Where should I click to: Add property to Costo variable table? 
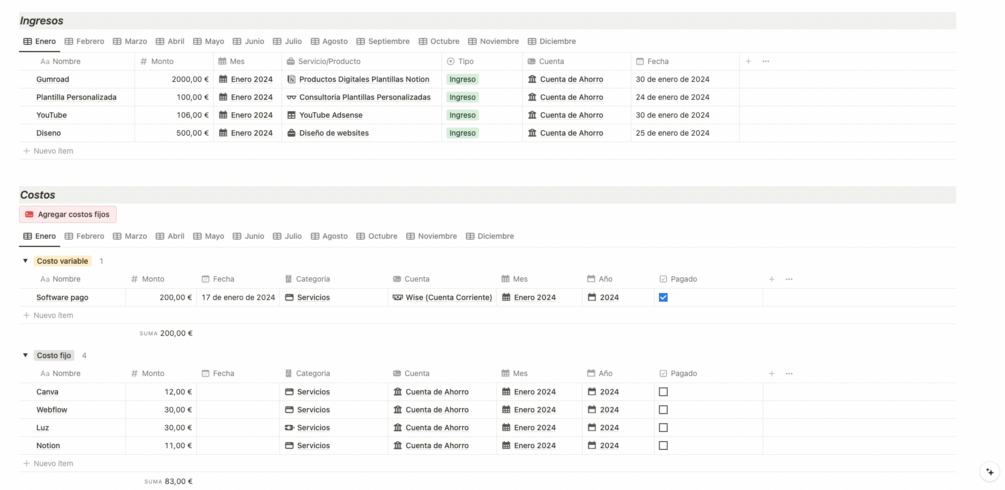click(772, 279)
